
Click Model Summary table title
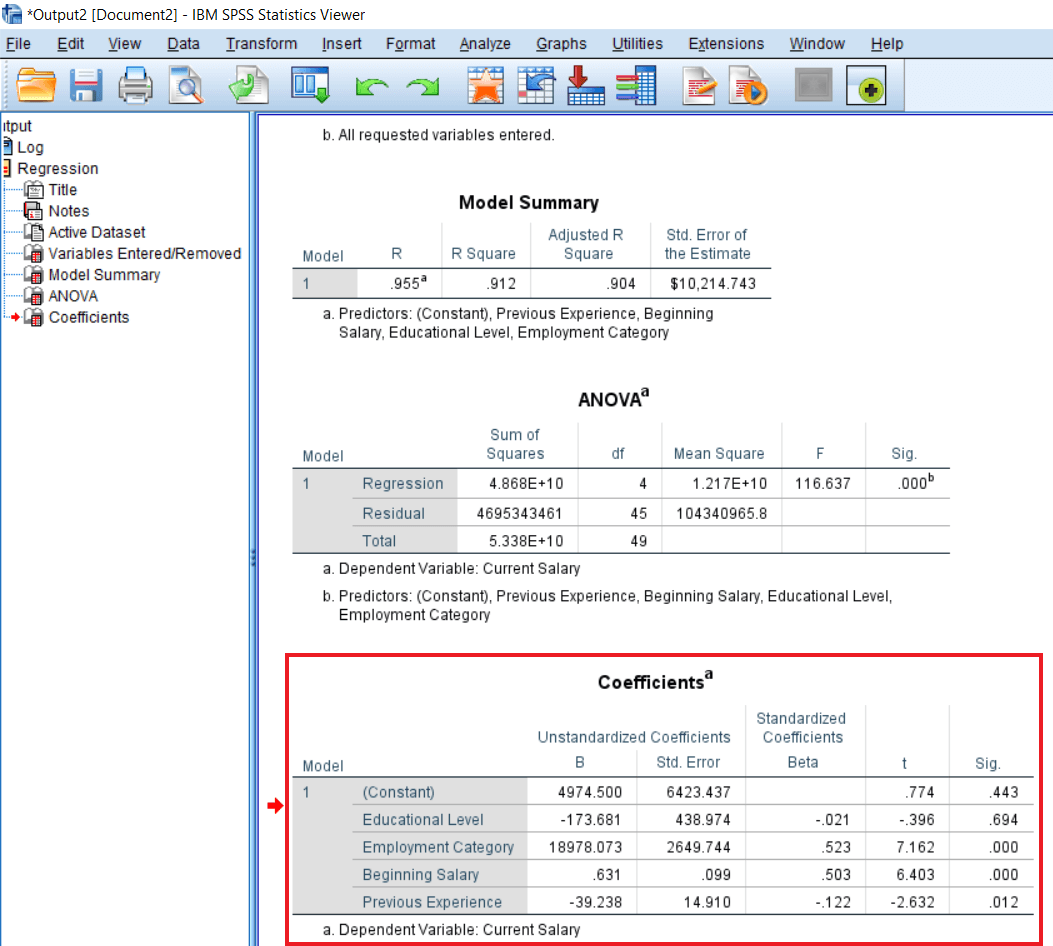tap(529, 203)
